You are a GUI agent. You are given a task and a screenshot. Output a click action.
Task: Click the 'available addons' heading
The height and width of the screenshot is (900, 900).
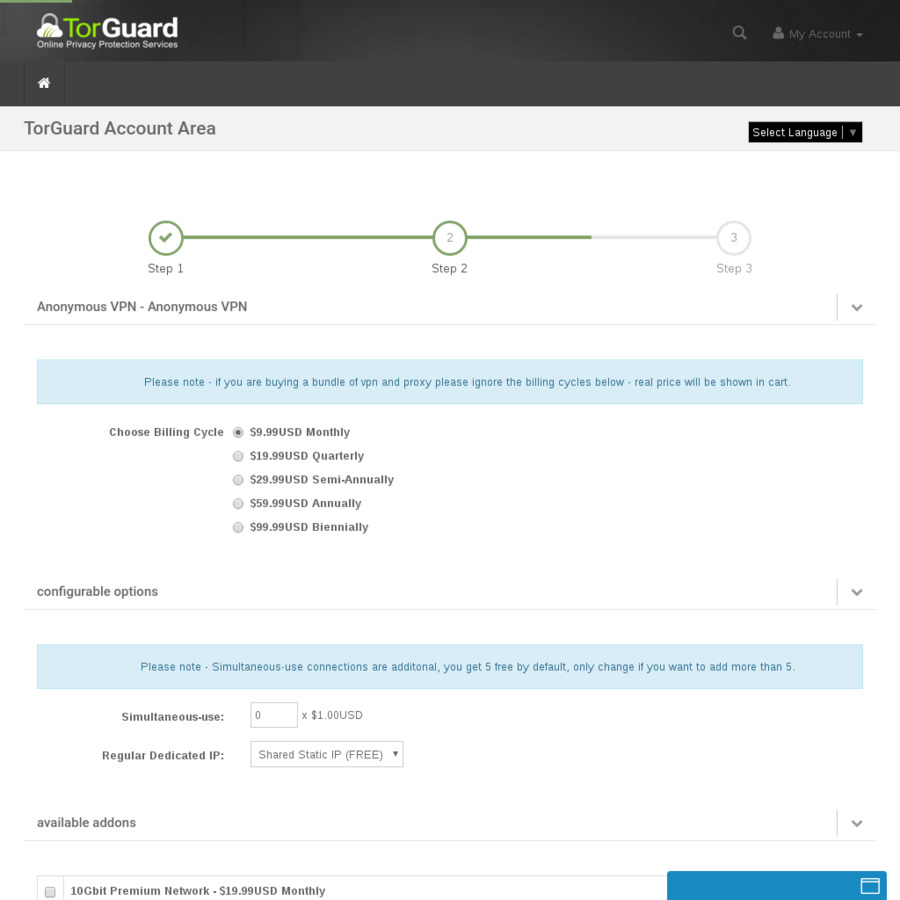pos(87,823)
